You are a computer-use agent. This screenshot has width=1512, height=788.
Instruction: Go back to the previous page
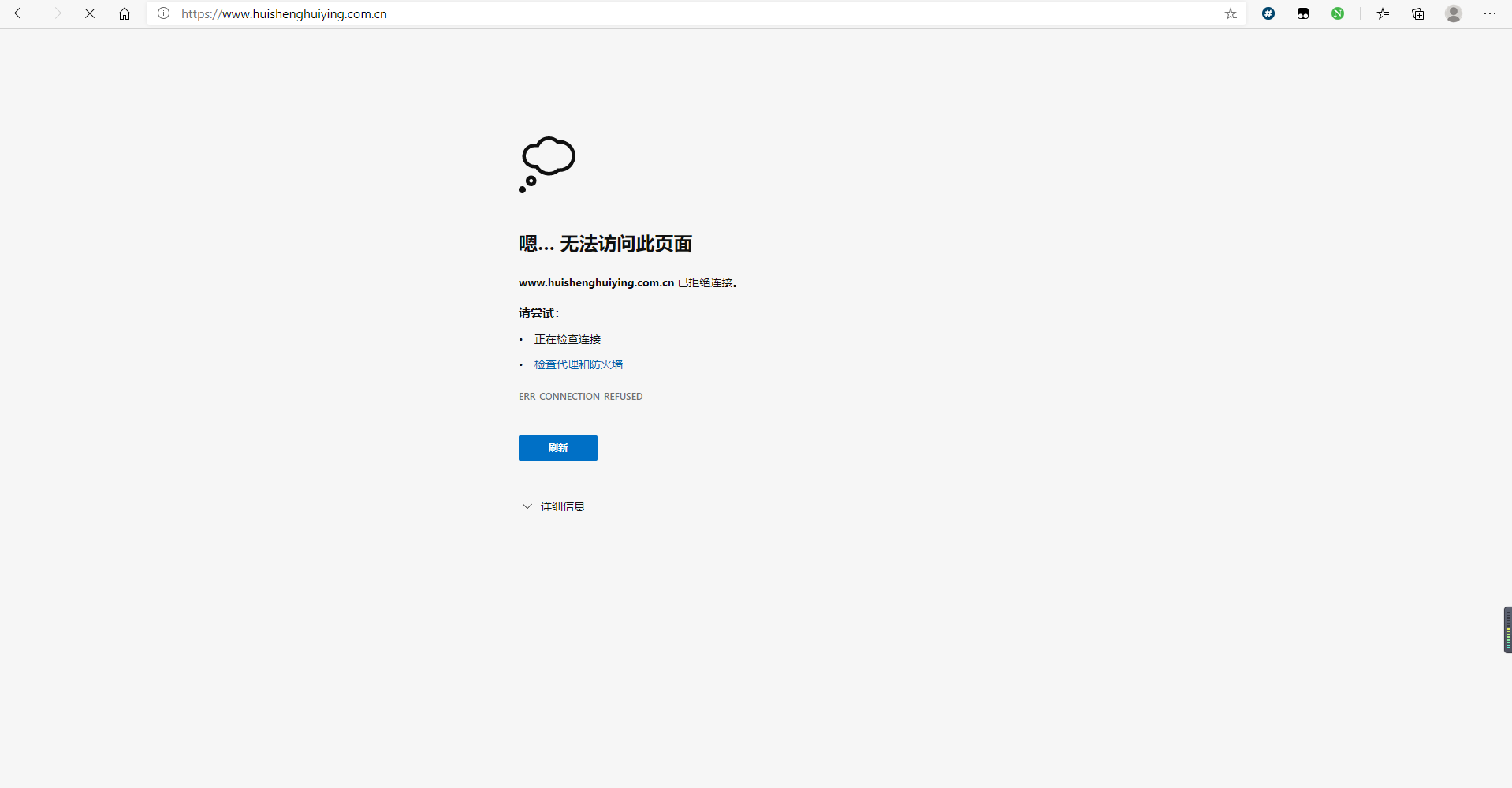(20, 13)
